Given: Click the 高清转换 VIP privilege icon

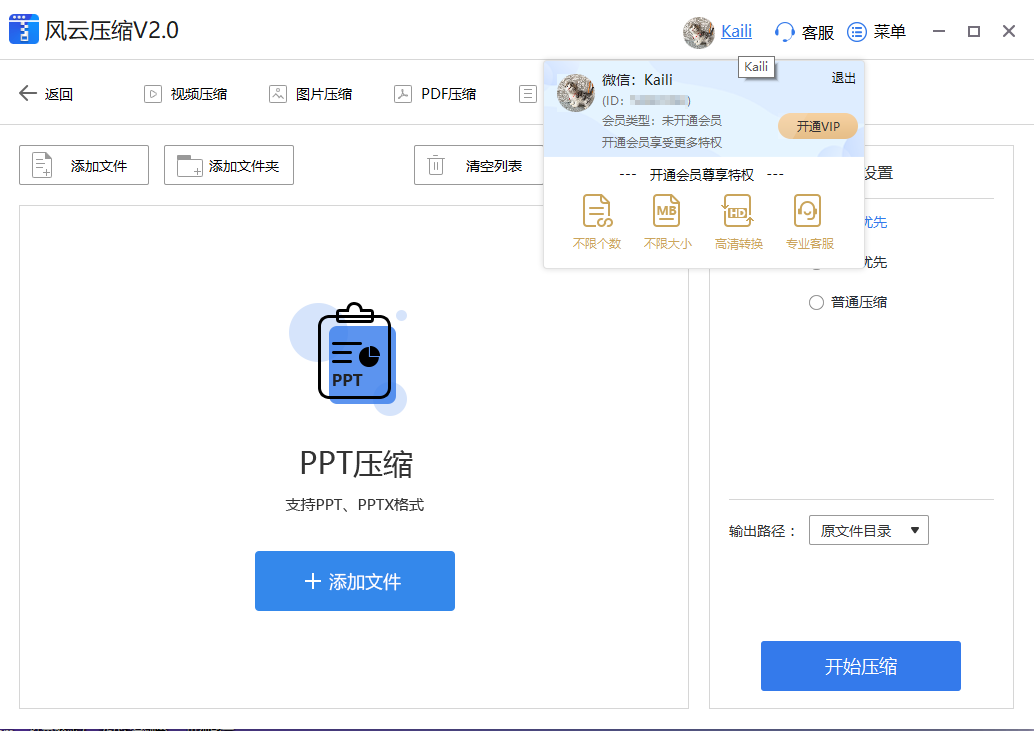Looking at the screenshot, I should [x=738, y=220].
